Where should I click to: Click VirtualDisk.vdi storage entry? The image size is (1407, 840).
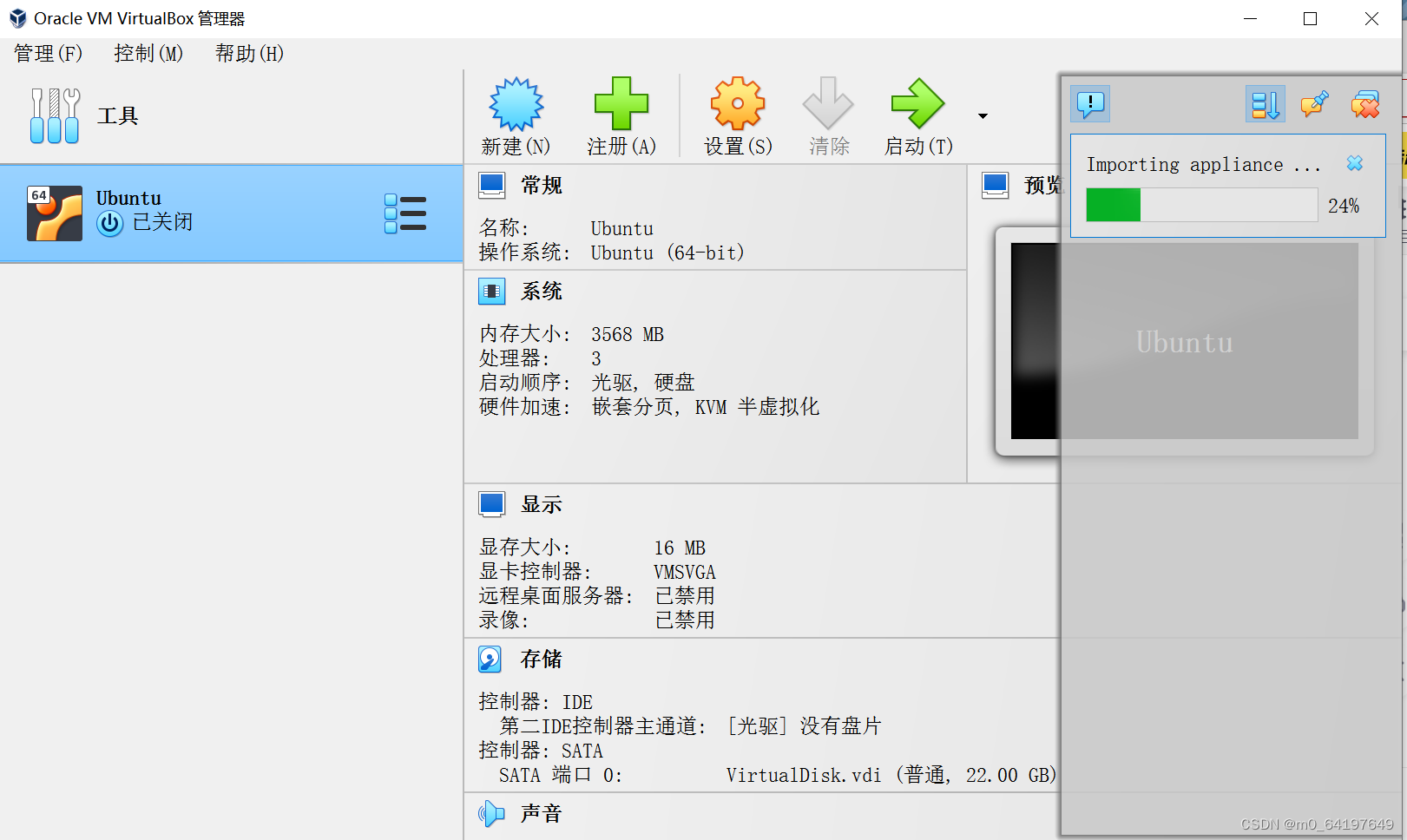point(891,776)
